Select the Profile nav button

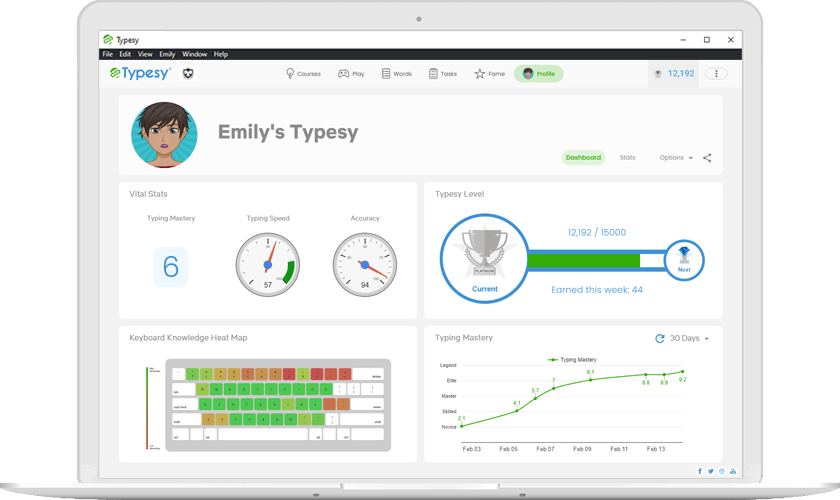point(538,74)
